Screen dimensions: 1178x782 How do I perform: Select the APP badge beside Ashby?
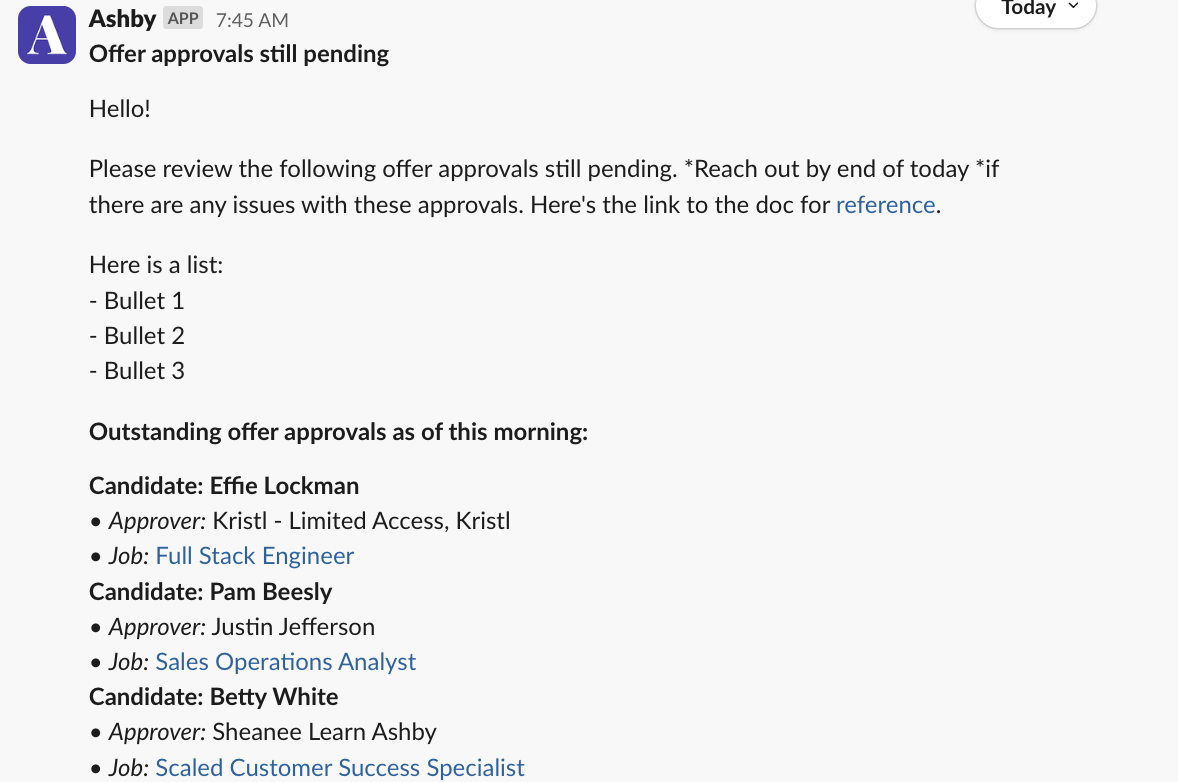coord(183,18)
